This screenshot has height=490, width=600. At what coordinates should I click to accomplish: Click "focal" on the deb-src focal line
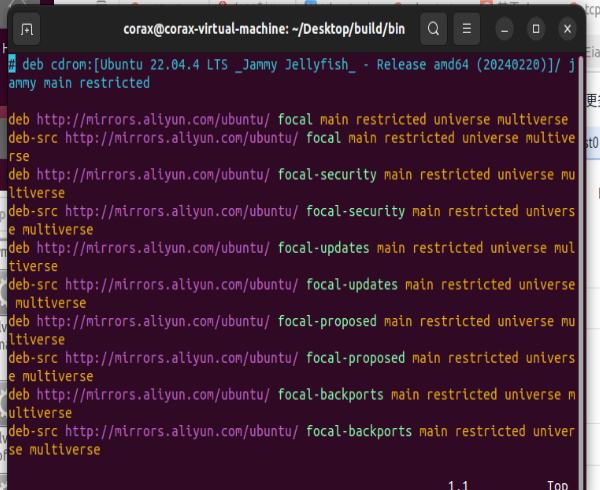pyautogui.click(x=323, y=138)
